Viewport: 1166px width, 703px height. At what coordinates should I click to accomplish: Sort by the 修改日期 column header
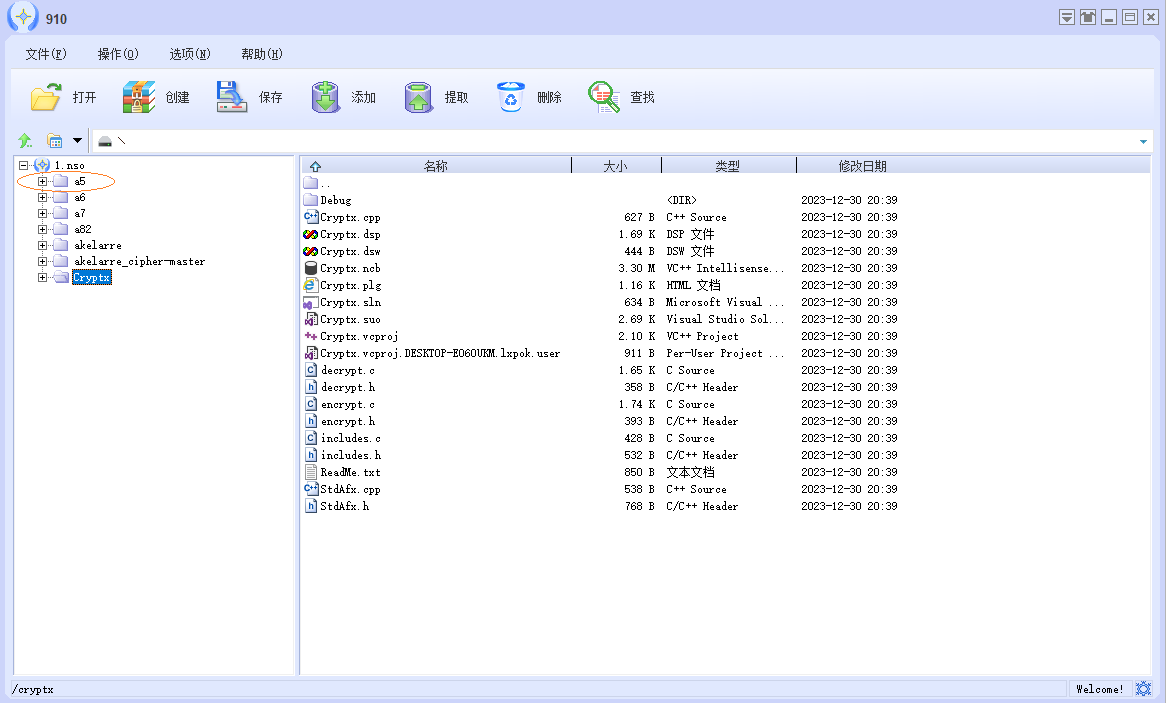coord(862,166)
